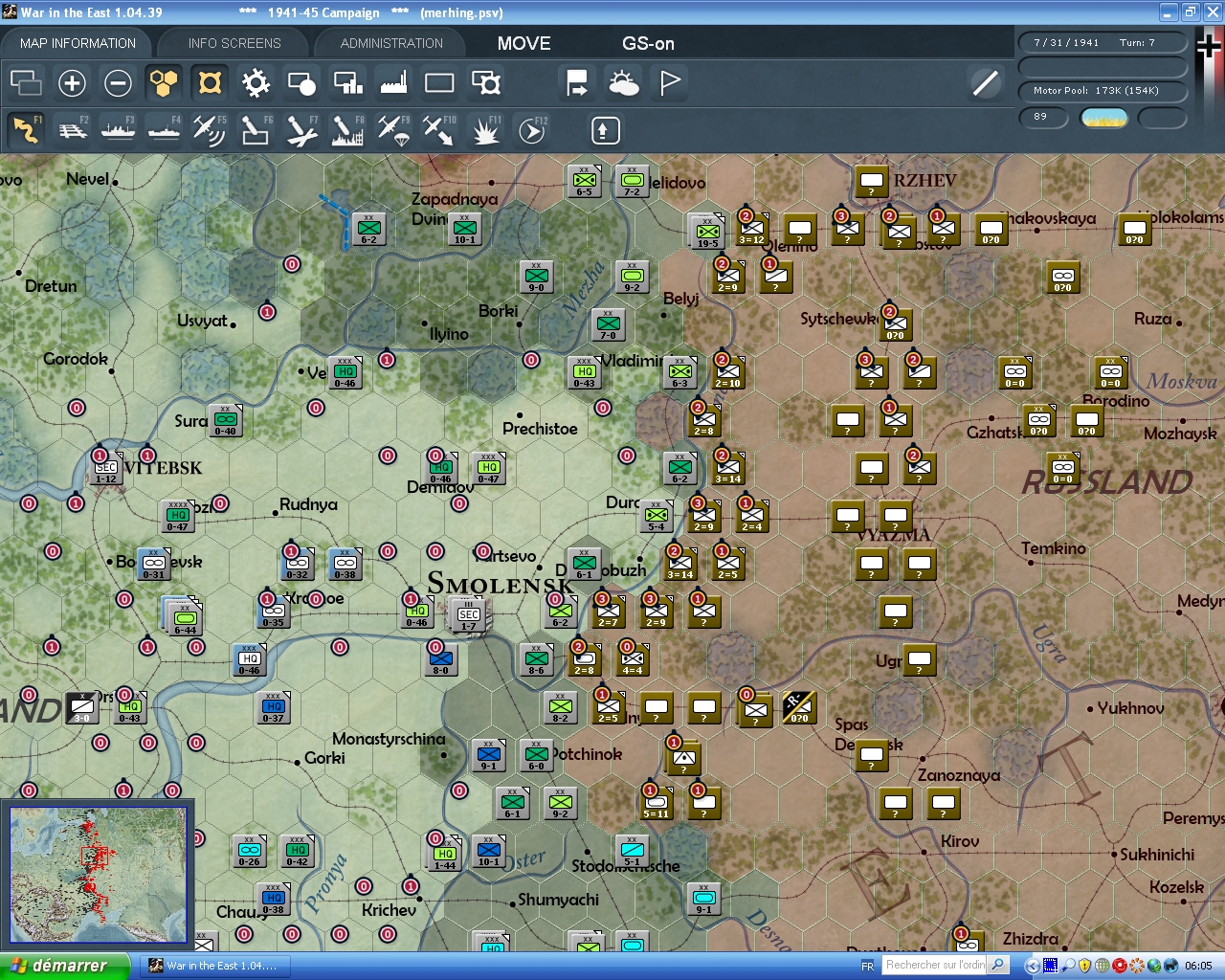Toggle the highlighted enemy hex icon
The width and height of the screenshot is (1225, 980).
210,83
